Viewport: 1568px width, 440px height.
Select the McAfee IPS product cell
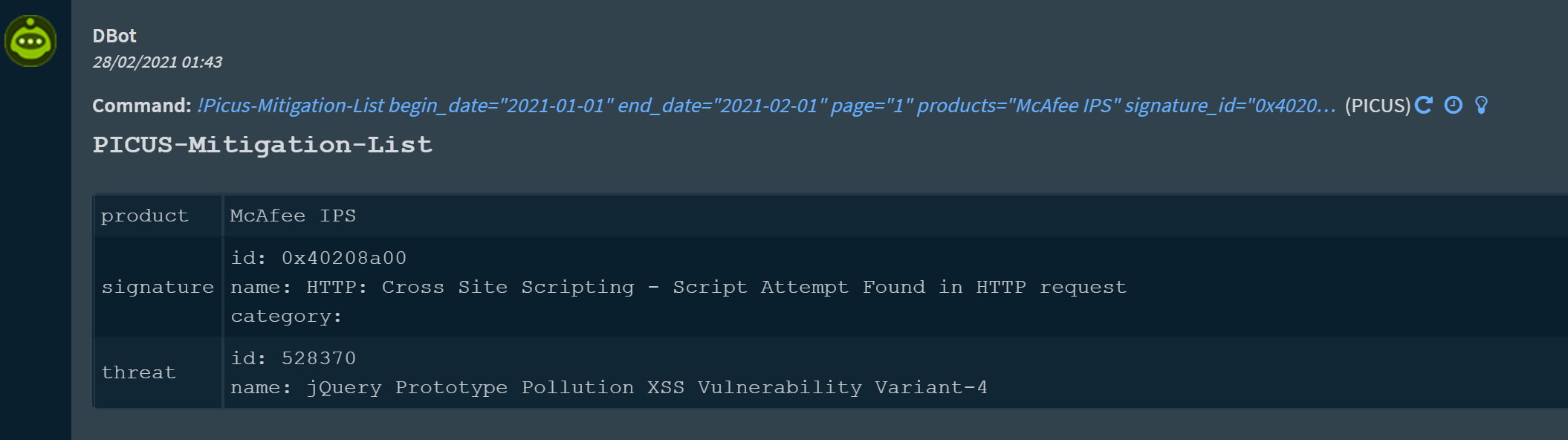coord(293,216)
